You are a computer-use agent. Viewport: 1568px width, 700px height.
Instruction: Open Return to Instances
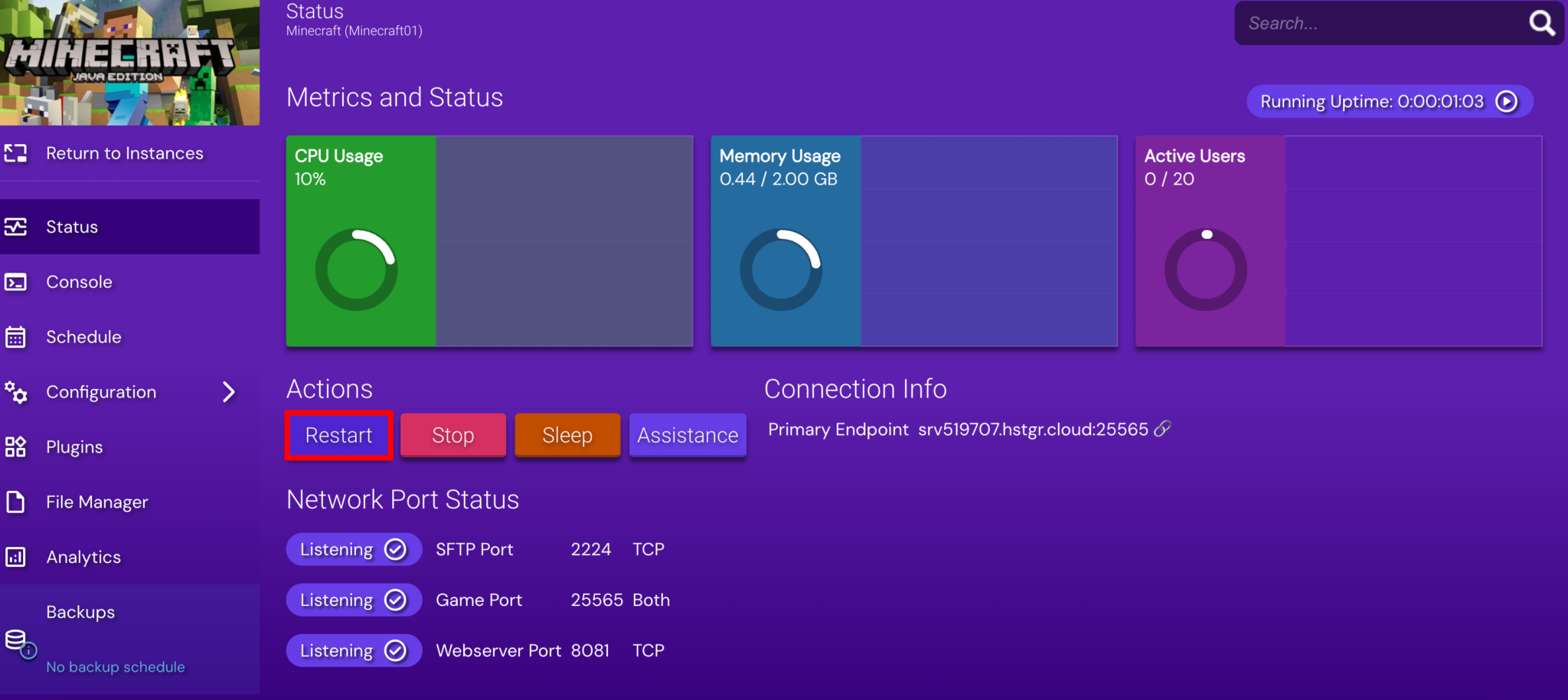125,153
